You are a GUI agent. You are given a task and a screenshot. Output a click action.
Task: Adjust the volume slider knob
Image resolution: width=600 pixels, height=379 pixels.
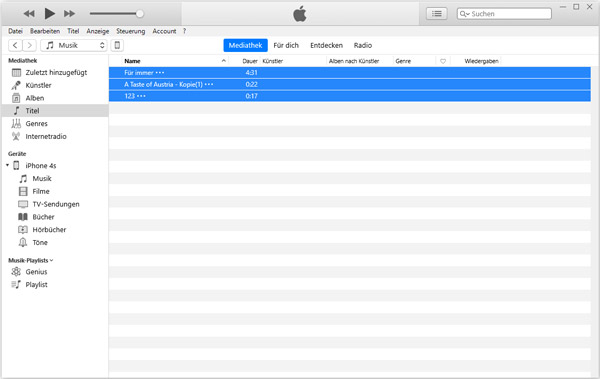(x=140, y=14)
